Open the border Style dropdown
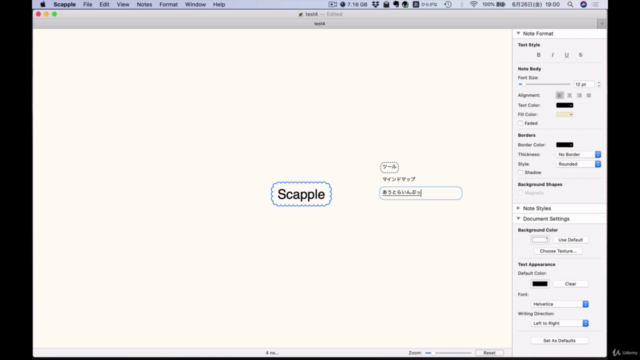 [x=578, y=164]
